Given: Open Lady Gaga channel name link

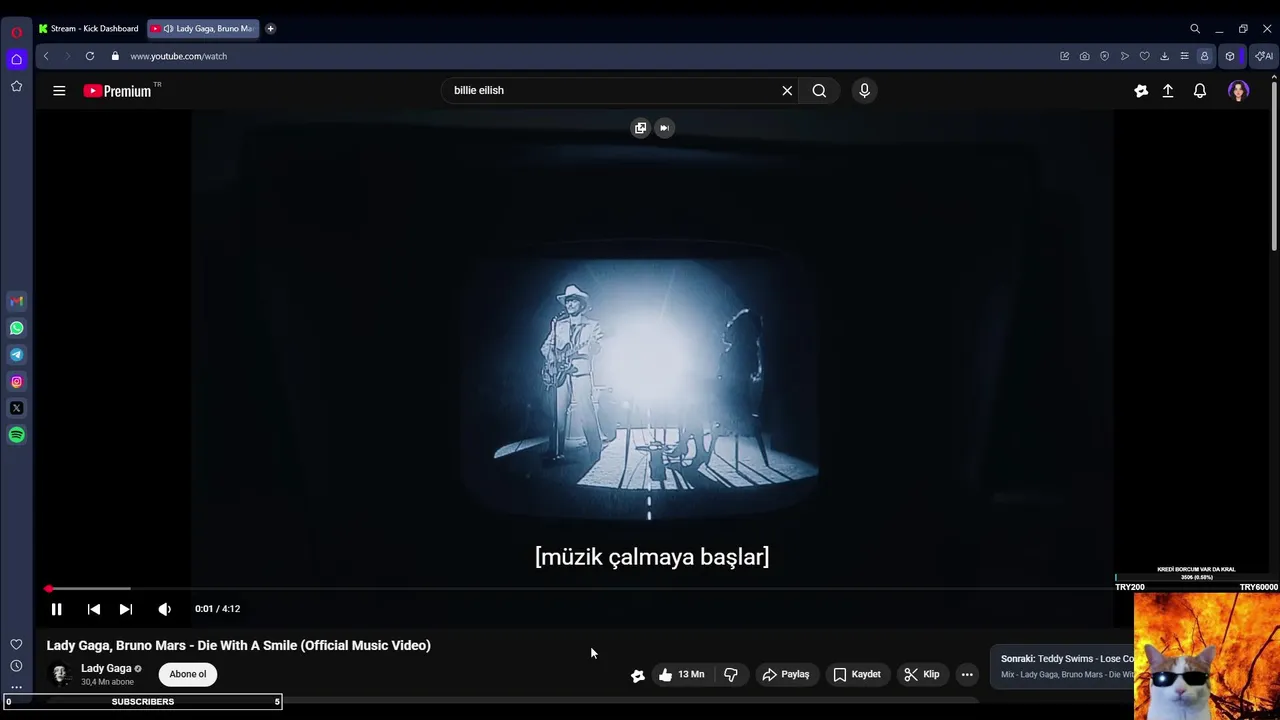Looking at the screenshot, I should click(106, 668).
